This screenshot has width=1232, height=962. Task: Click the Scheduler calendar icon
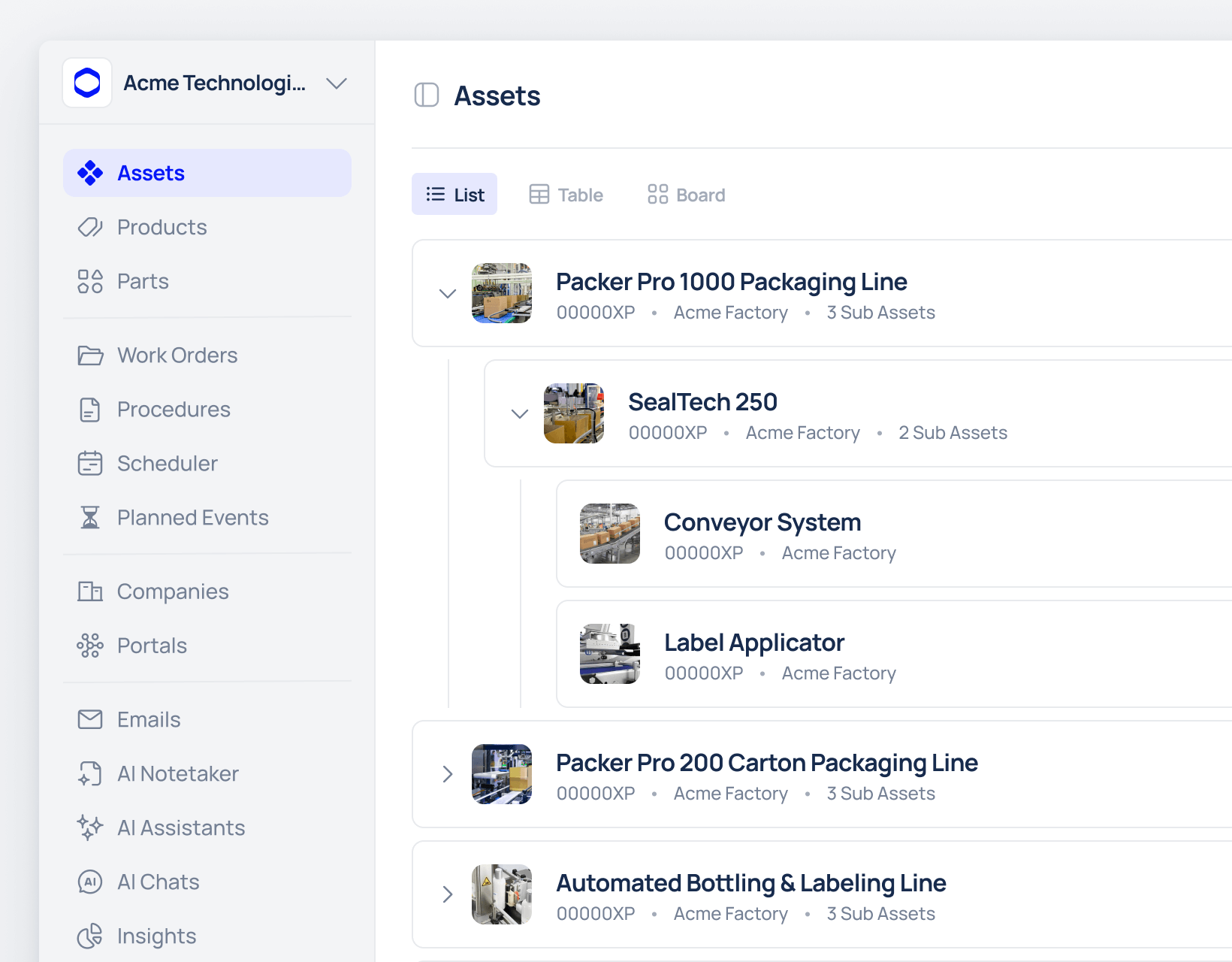(90, 463)
